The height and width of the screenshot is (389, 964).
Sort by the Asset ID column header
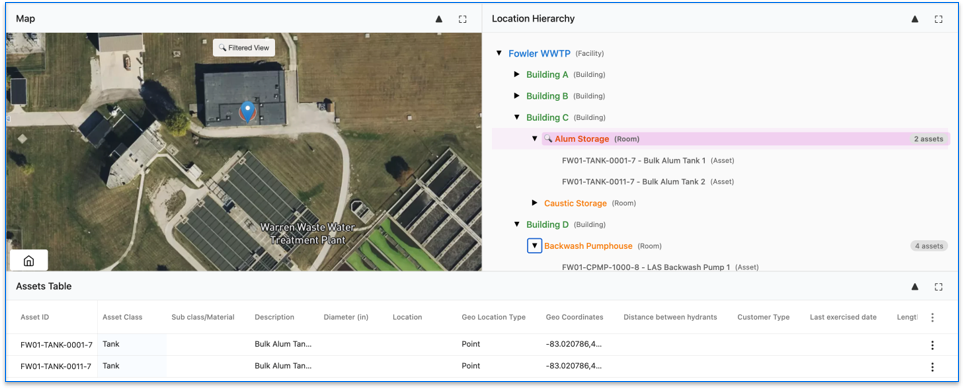tap(35, 317)
